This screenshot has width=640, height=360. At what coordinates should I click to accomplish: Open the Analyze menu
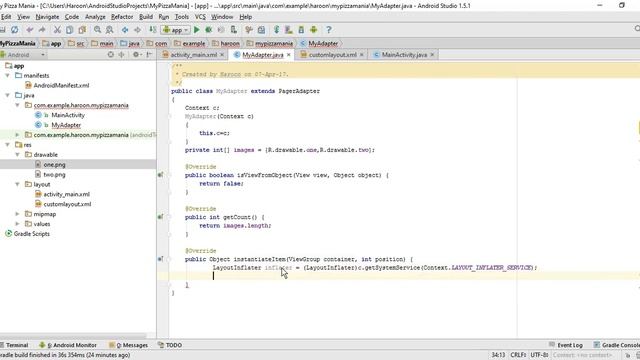coord(95,17)
